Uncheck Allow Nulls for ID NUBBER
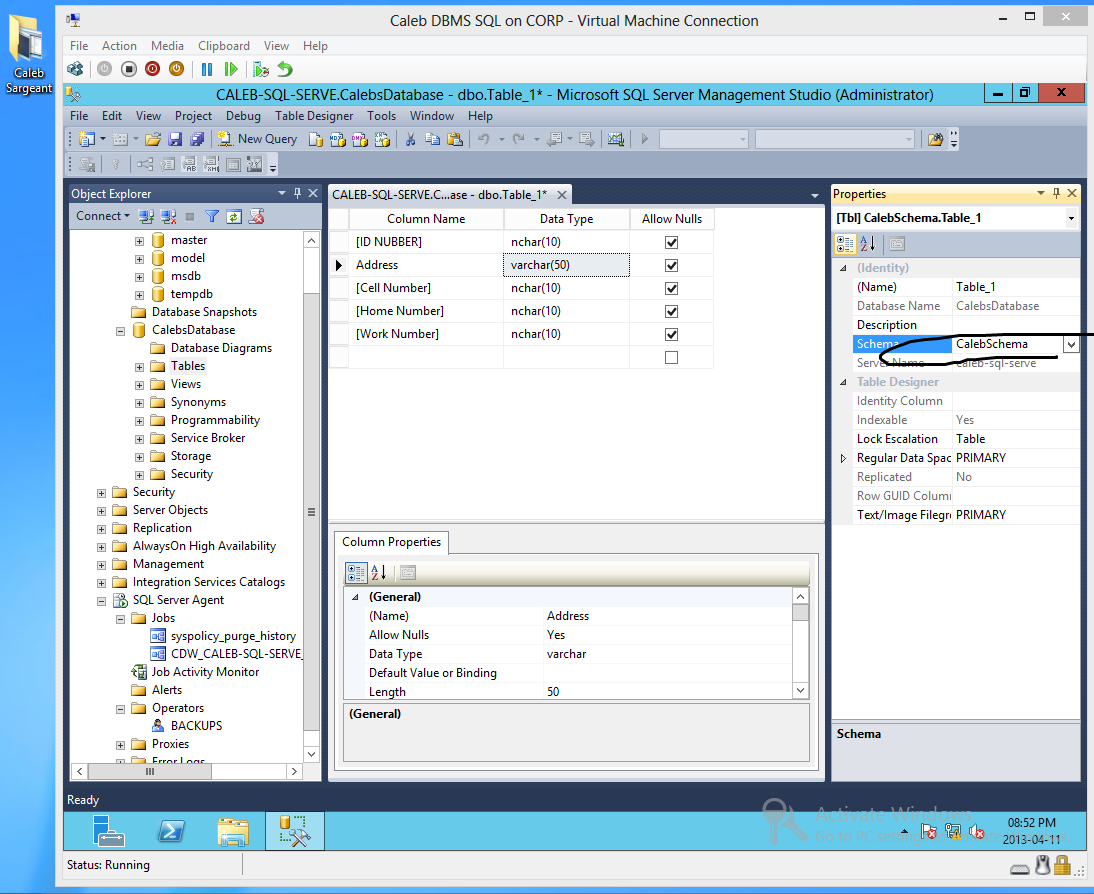Image resolution: width=1094 pixels, height=894 pixels. [671, 242]
